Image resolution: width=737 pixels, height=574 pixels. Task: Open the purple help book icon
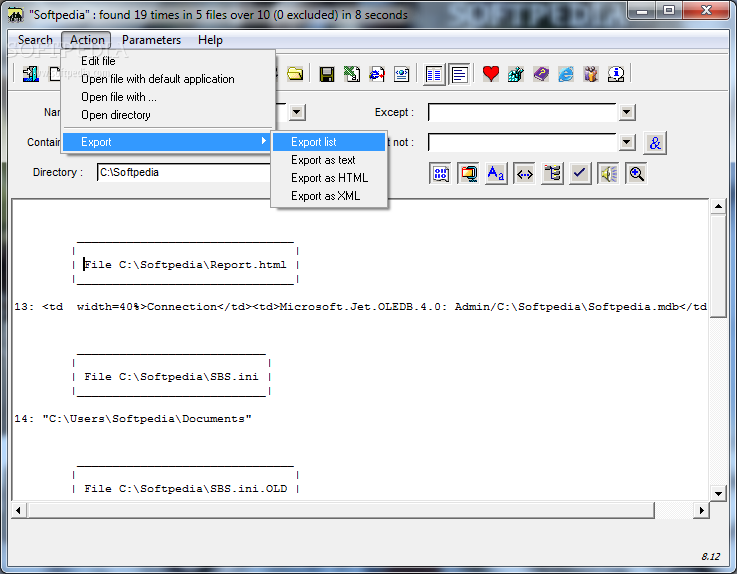541,74
